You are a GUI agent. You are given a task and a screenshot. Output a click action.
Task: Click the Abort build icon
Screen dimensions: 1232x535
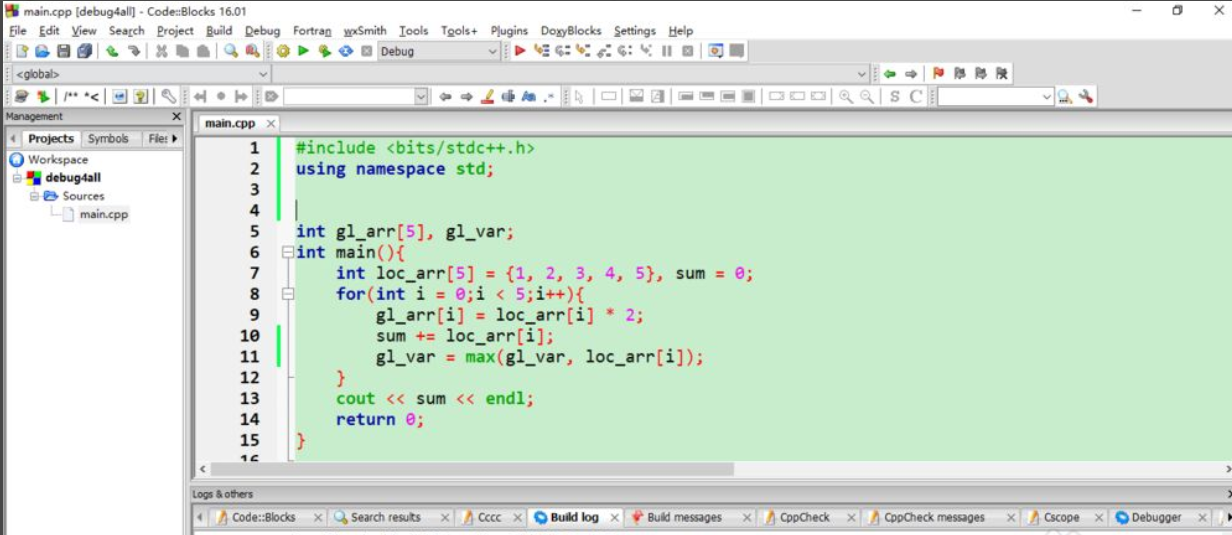(x=367, y=51)
